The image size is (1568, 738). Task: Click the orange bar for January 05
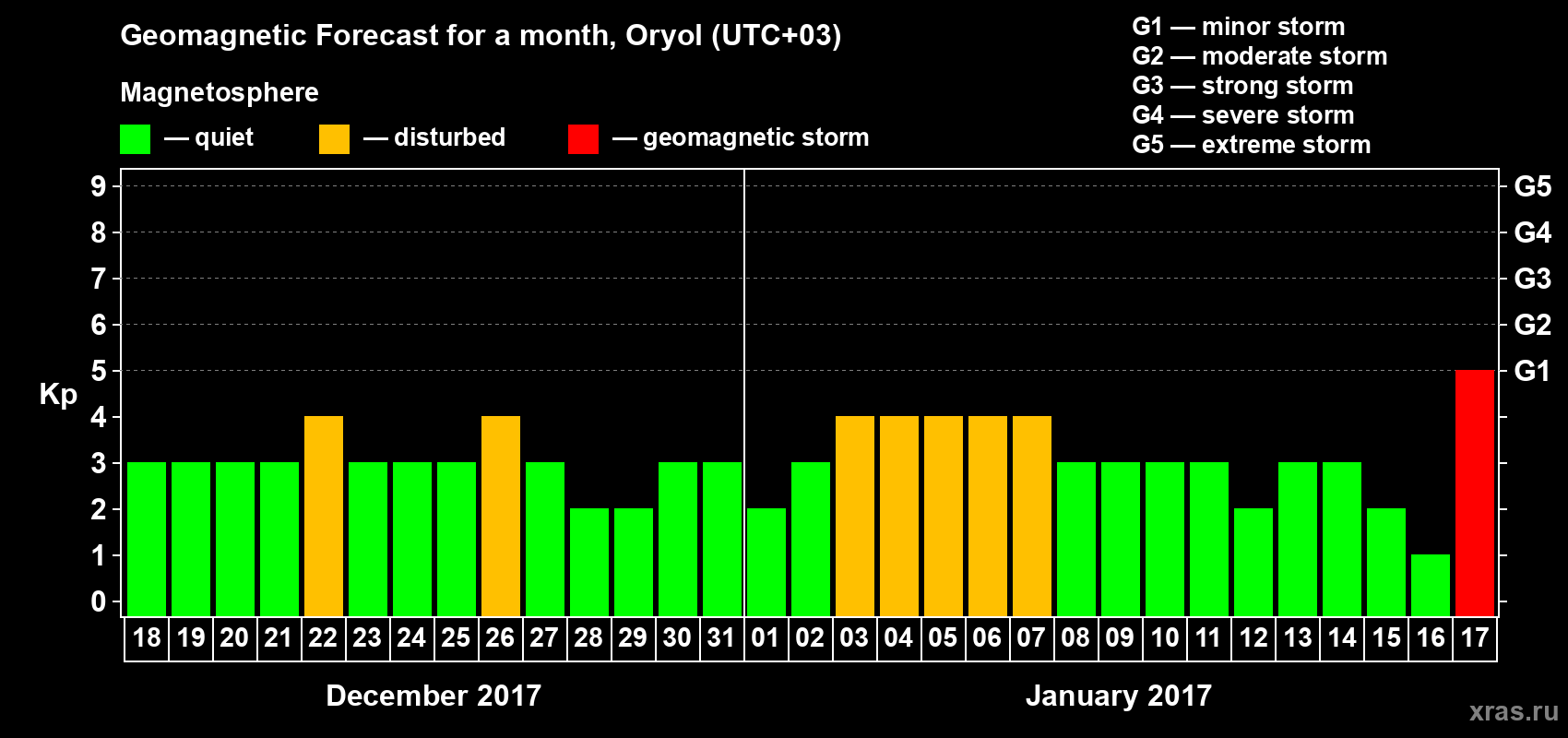click(944, 516)
